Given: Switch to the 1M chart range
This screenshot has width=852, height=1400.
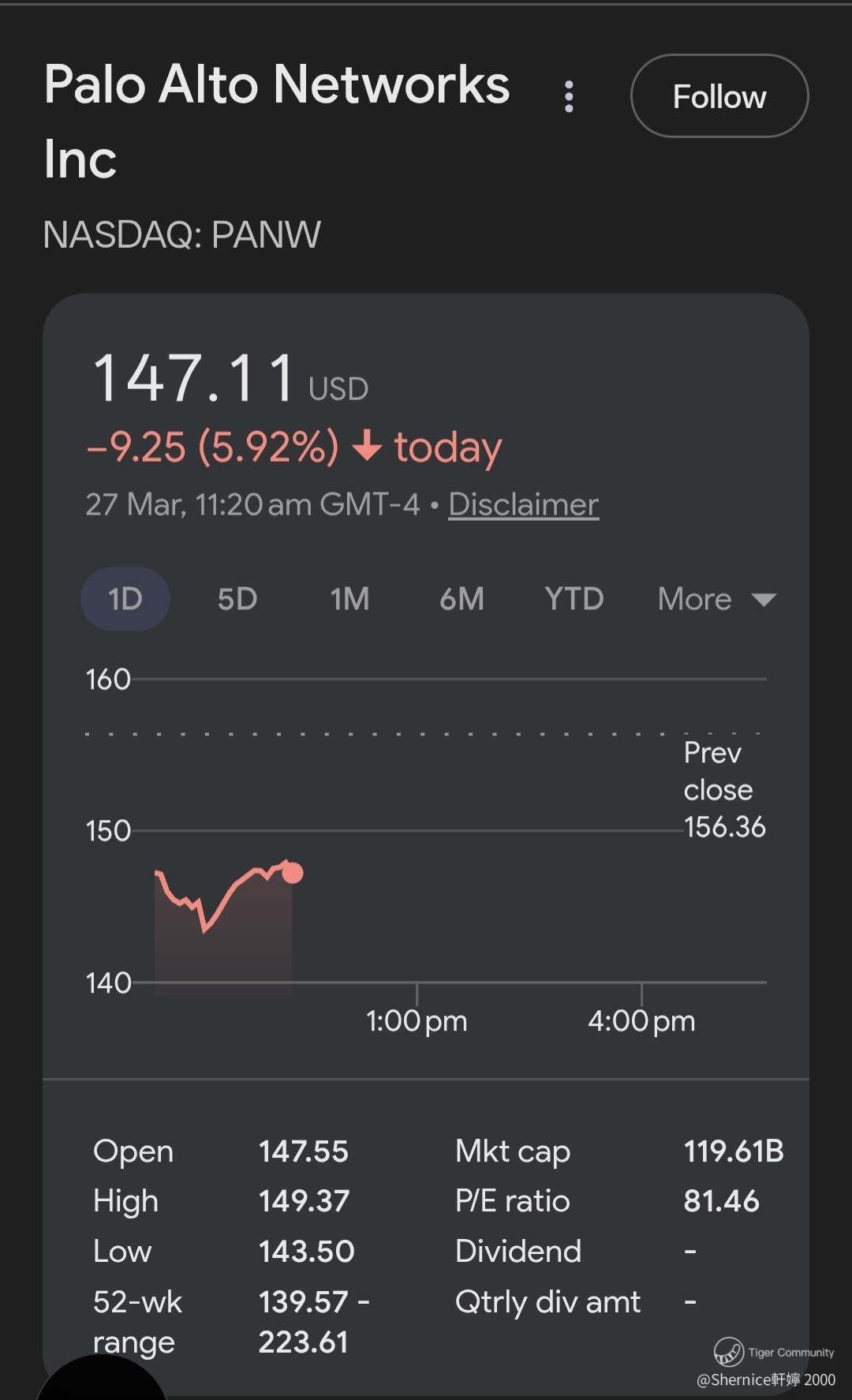Looking at the screenshot, I should click(x=349, y=599).
